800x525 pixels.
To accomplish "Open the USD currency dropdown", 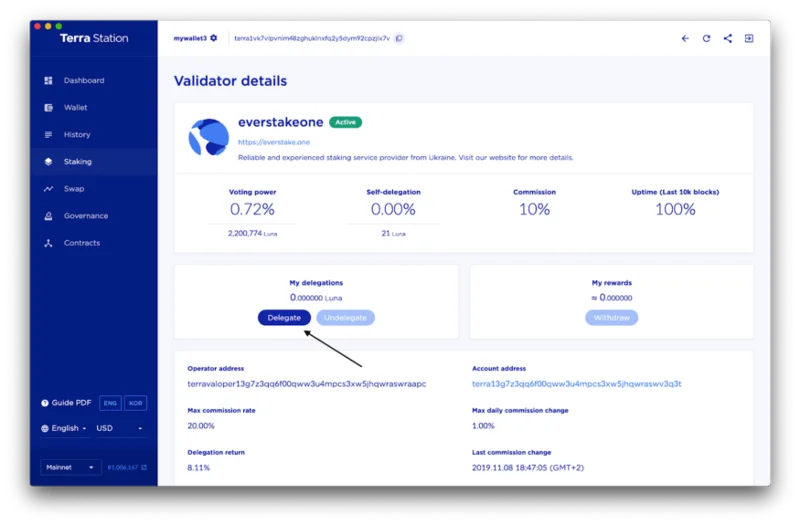I will [120, 429].
